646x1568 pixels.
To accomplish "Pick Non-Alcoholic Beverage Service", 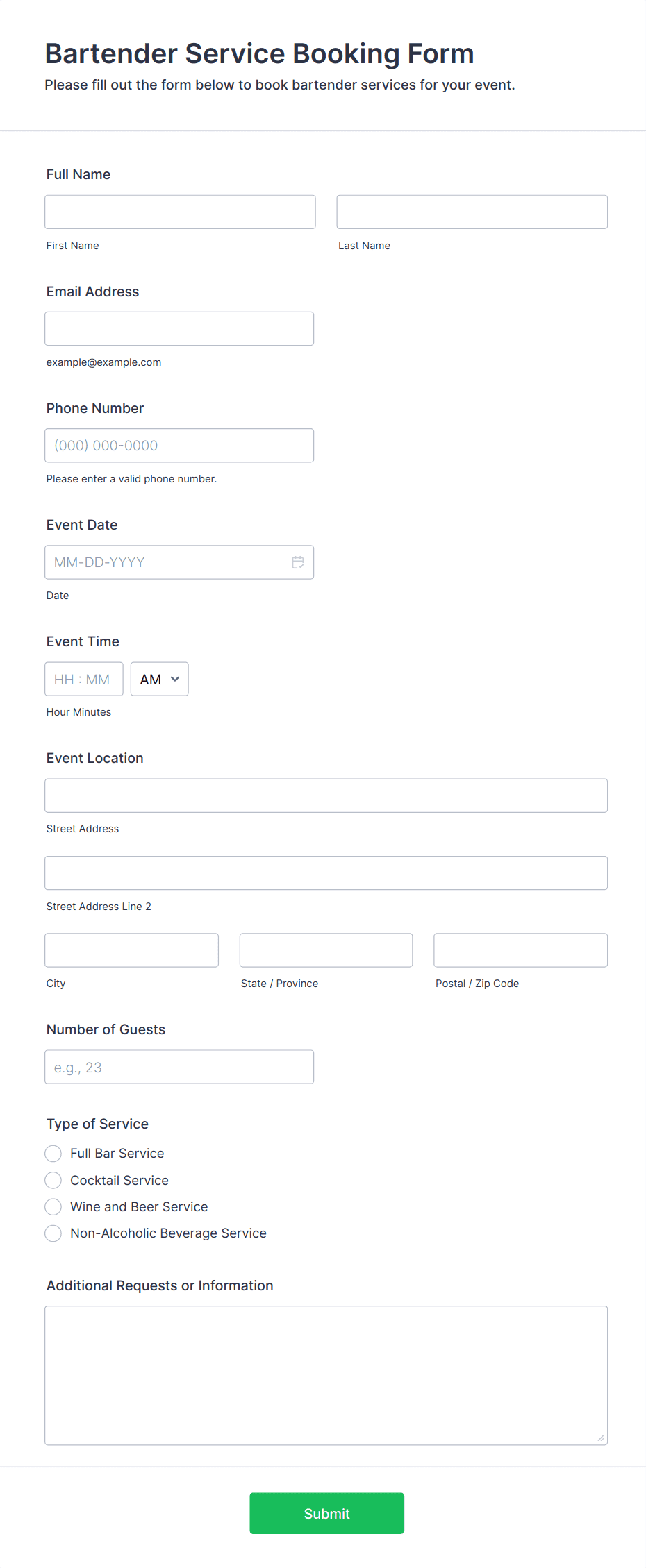I will [x=53, y=1233].
